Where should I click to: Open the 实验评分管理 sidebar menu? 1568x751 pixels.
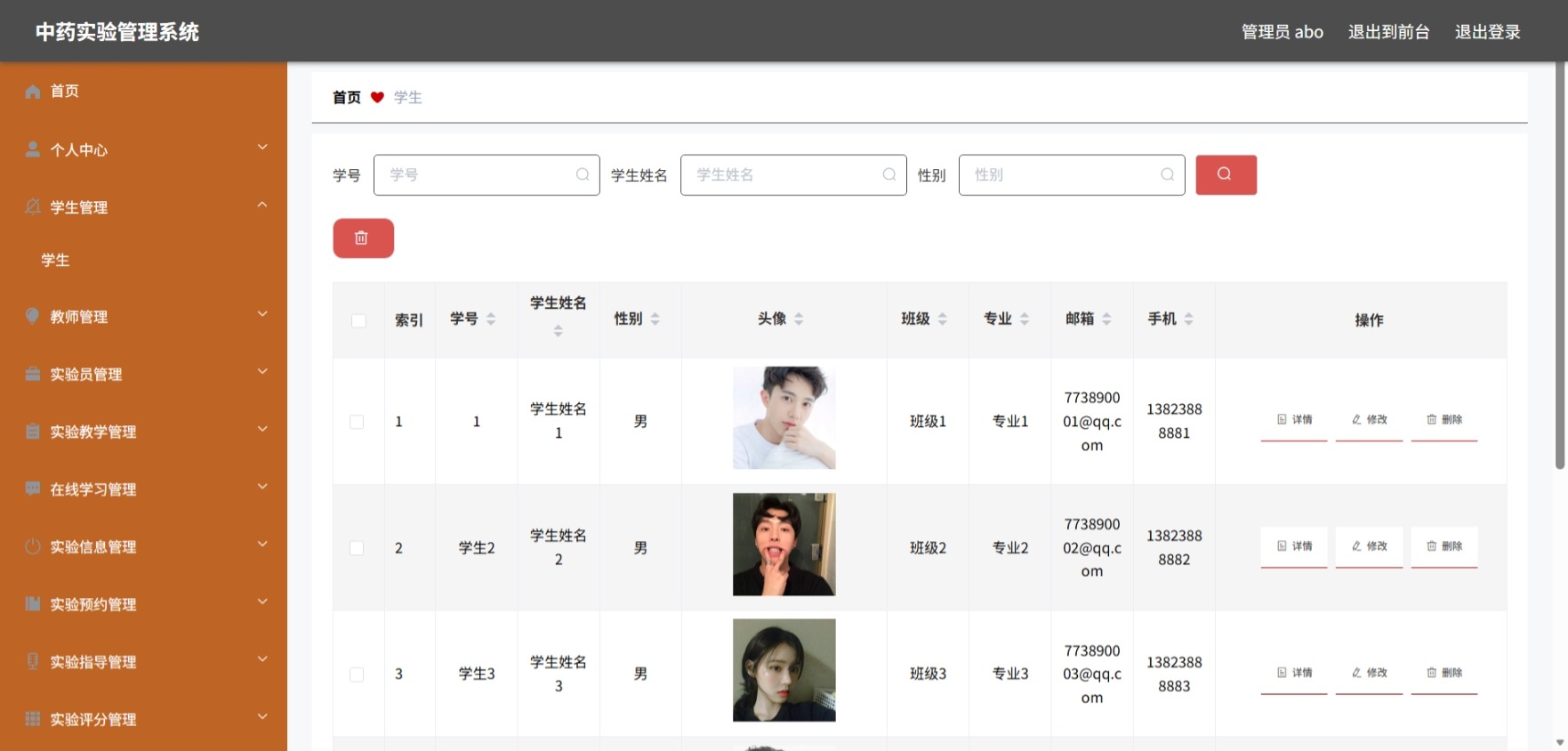143,719
